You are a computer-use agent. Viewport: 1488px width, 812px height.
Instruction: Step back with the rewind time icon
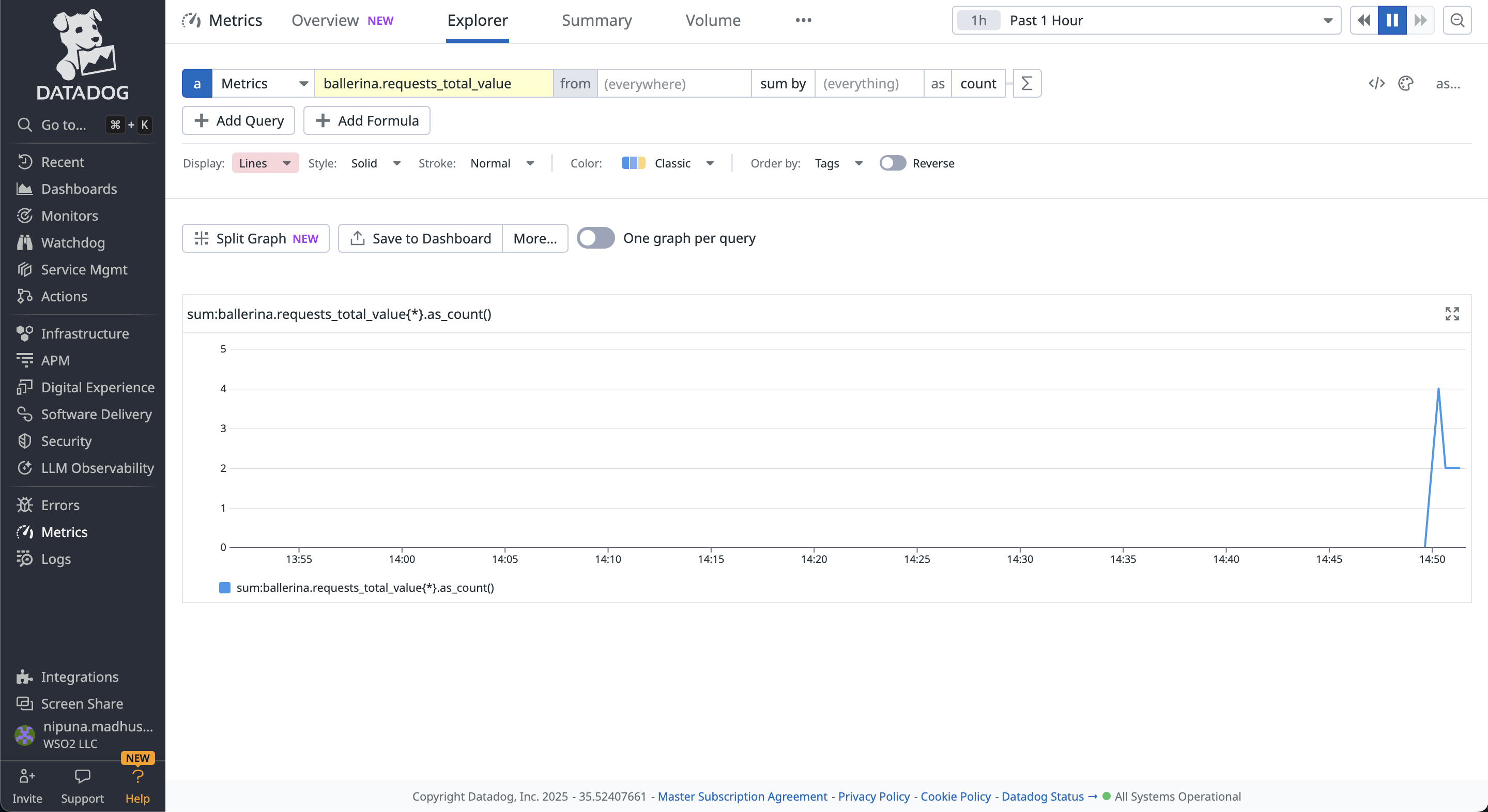click(x=1364, y=21)
